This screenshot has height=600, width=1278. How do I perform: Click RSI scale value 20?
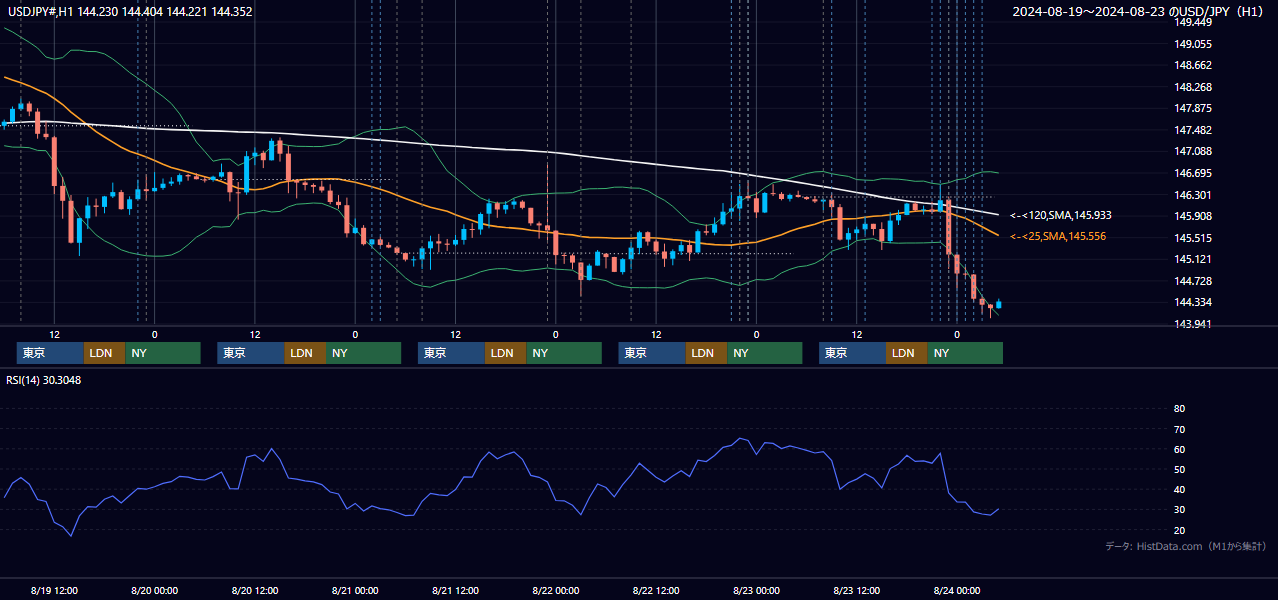[x=1179, y=530]
